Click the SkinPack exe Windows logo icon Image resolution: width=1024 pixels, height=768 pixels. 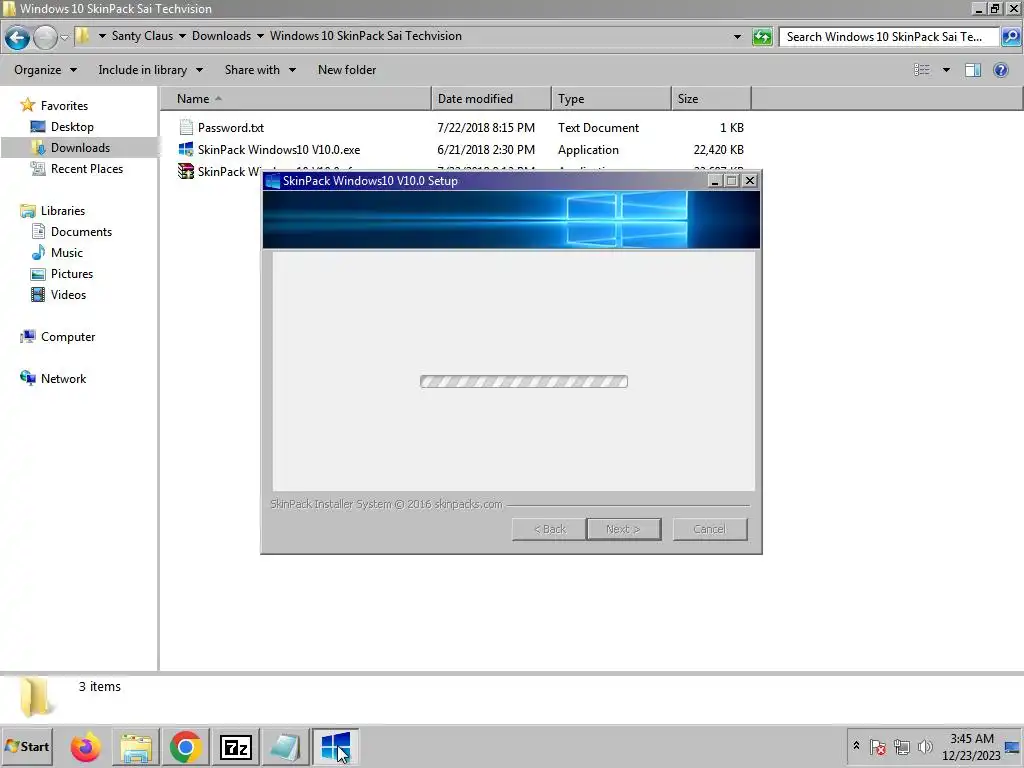coord(186,150)
